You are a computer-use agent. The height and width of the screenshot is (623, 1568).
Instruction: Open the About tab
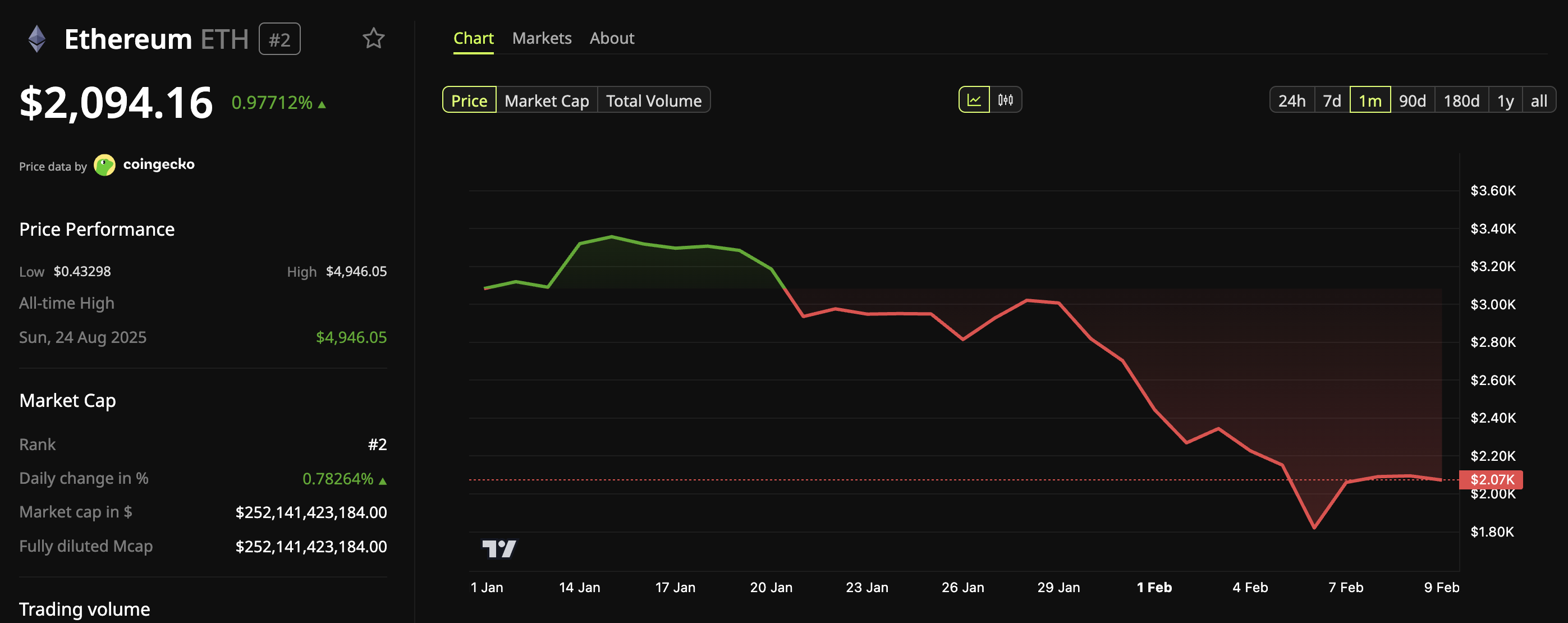click(x=612, y=38)
